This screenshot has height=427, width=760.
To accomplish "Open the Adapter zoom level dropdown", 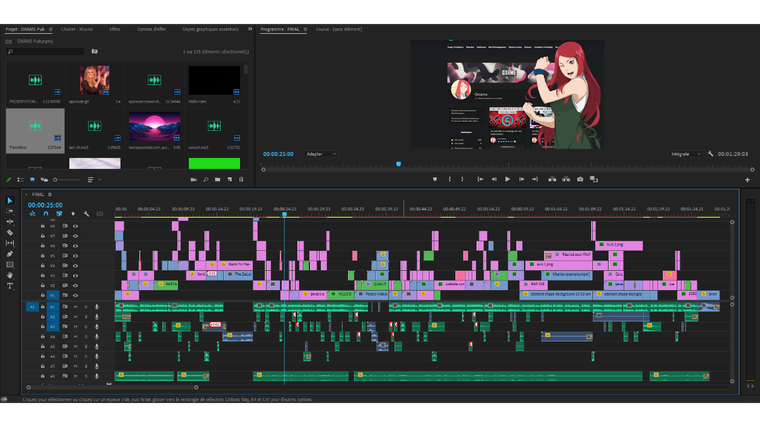I will [x=321, y=154].
